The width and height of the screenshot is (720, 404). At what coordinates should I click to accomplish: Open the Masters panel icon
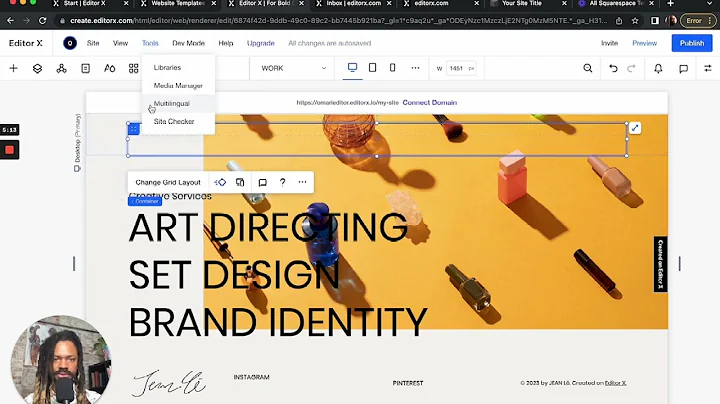click(x=61, y=68)
